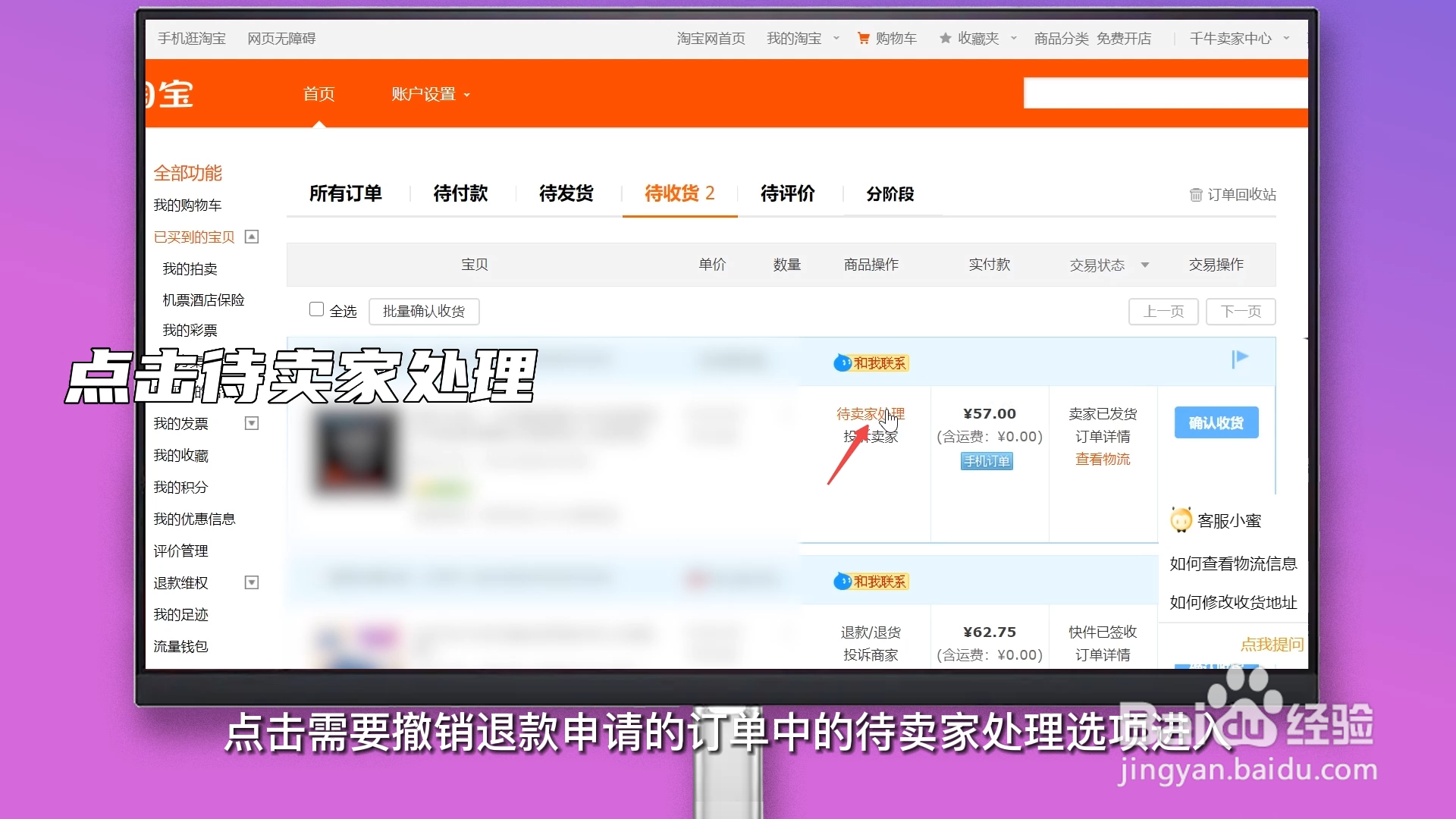Click the 点我提问 link
The image size is (1456, 819).
[x=1272, y=645]
